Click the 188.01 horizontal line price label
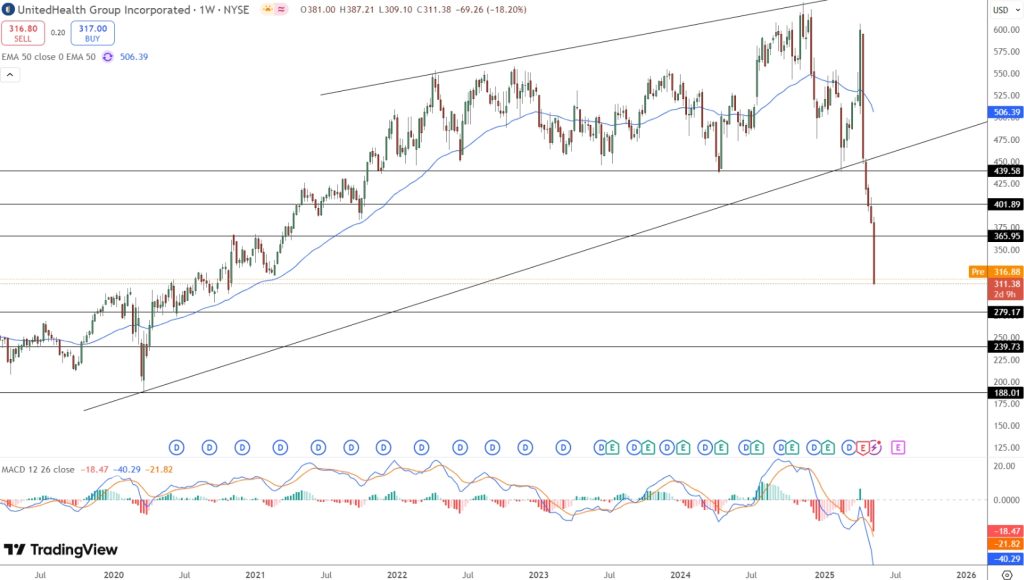 (1006, 393)
